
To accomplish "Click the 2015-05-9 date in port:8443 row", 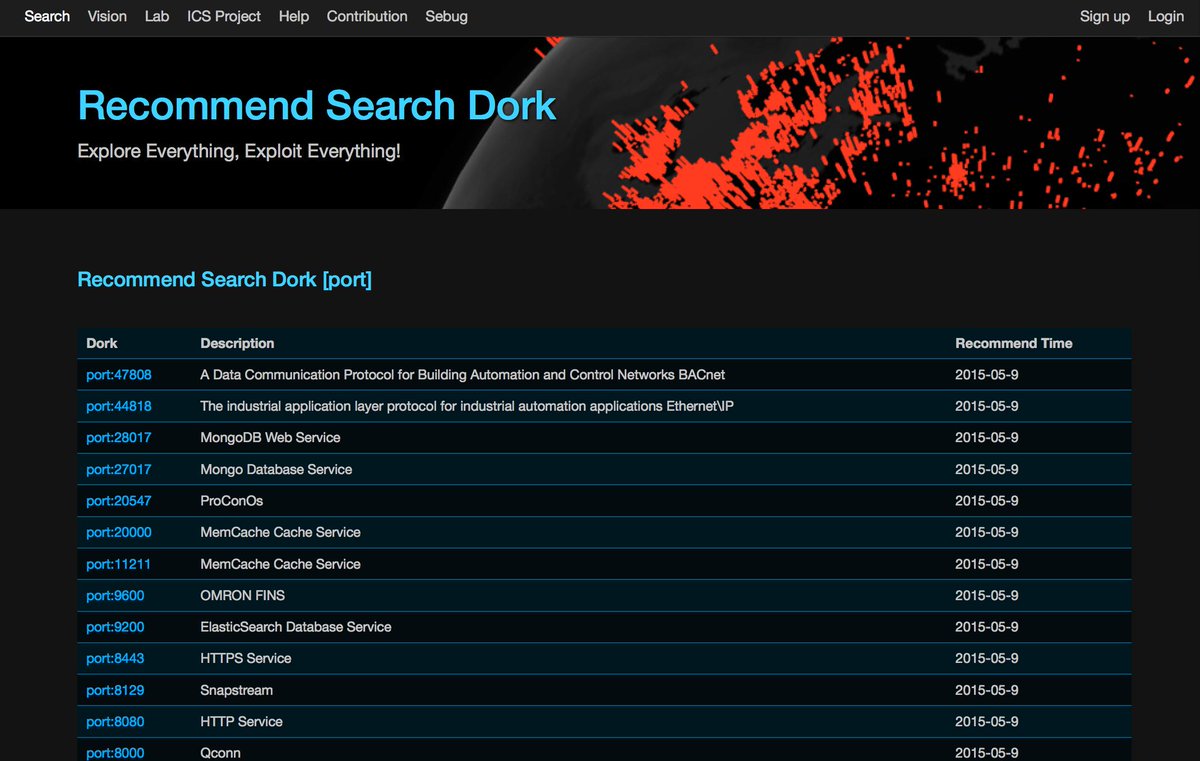I will [x=987, y=658].
